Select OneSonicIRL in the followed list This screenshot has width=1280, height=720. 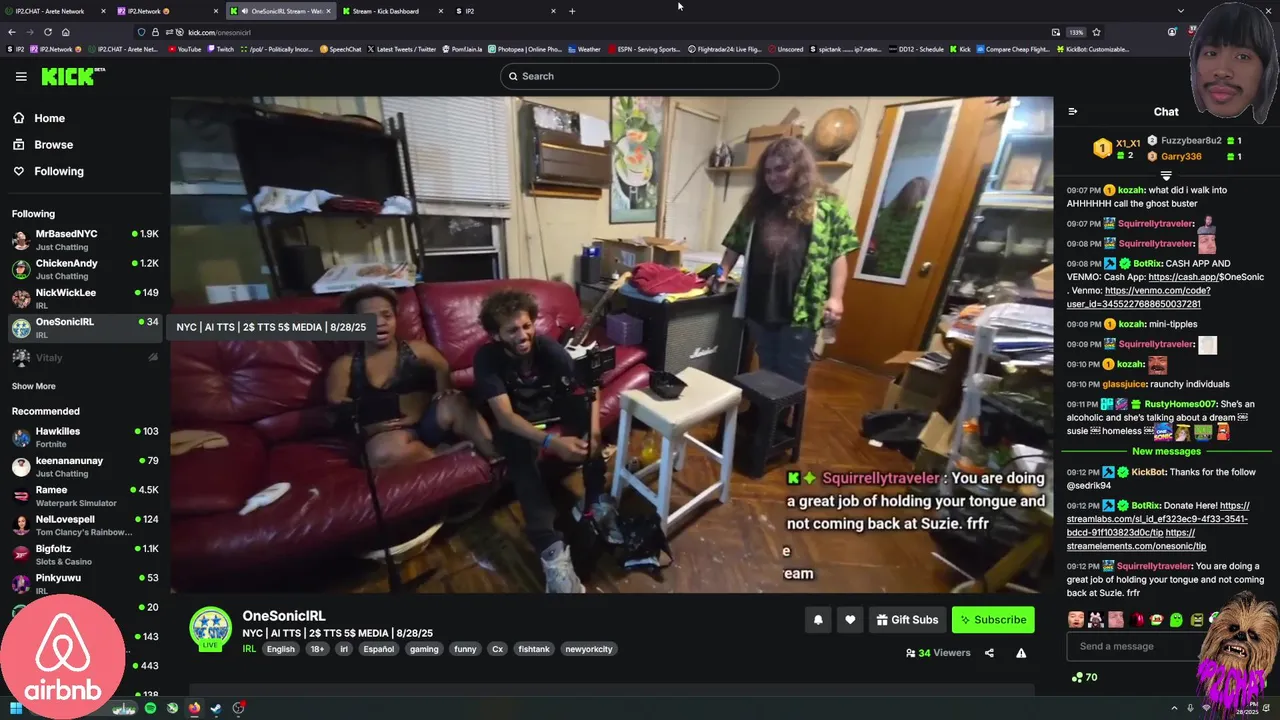[85, 327]
